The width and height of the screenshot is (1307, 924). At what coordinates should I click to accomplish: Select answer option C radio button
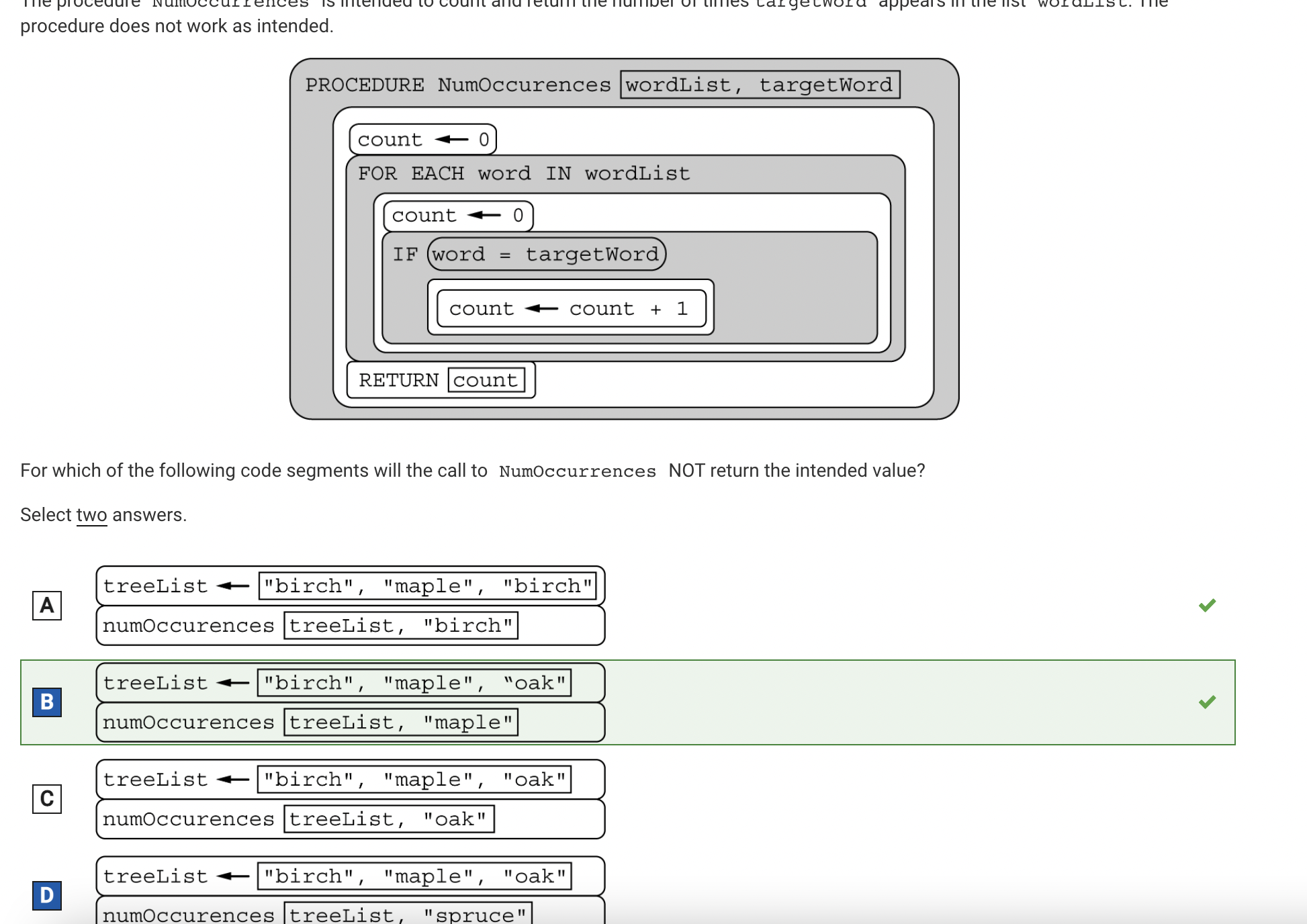(x=48, y=797)
